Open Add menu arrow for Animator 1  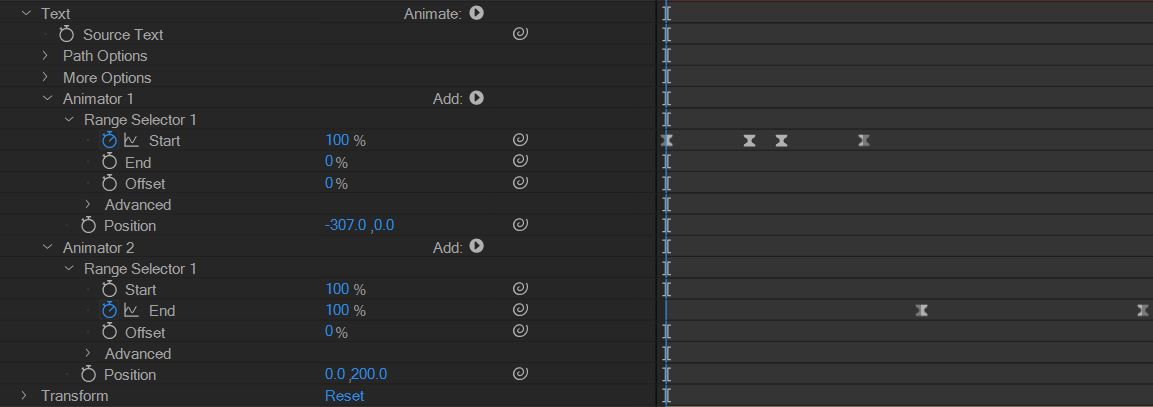tap(476, 97)
